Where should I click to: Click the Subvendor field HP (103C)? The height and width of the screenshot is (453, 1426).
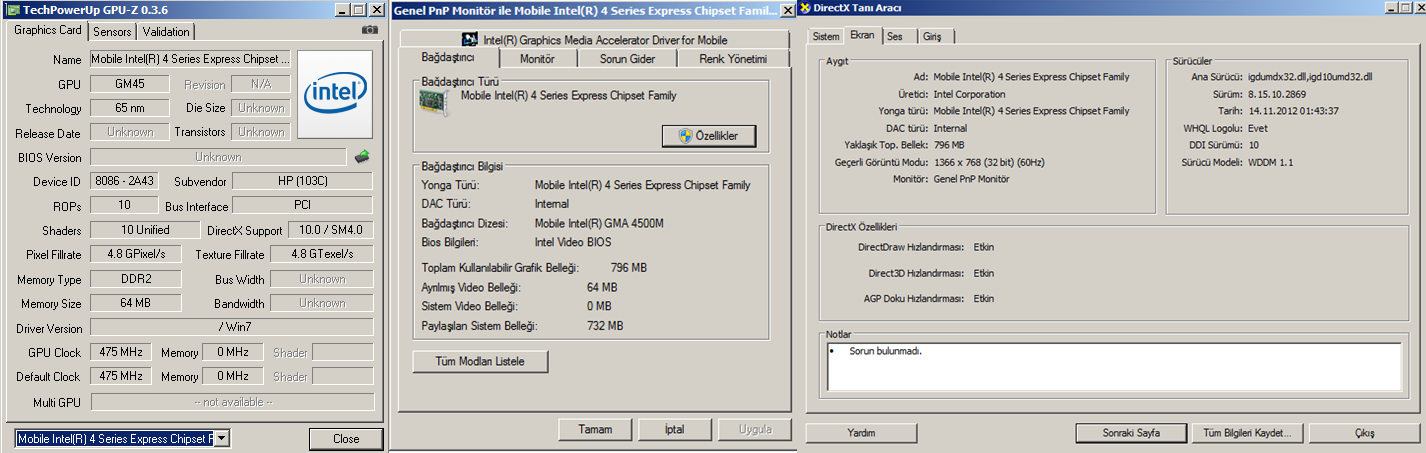click(303, 181)
